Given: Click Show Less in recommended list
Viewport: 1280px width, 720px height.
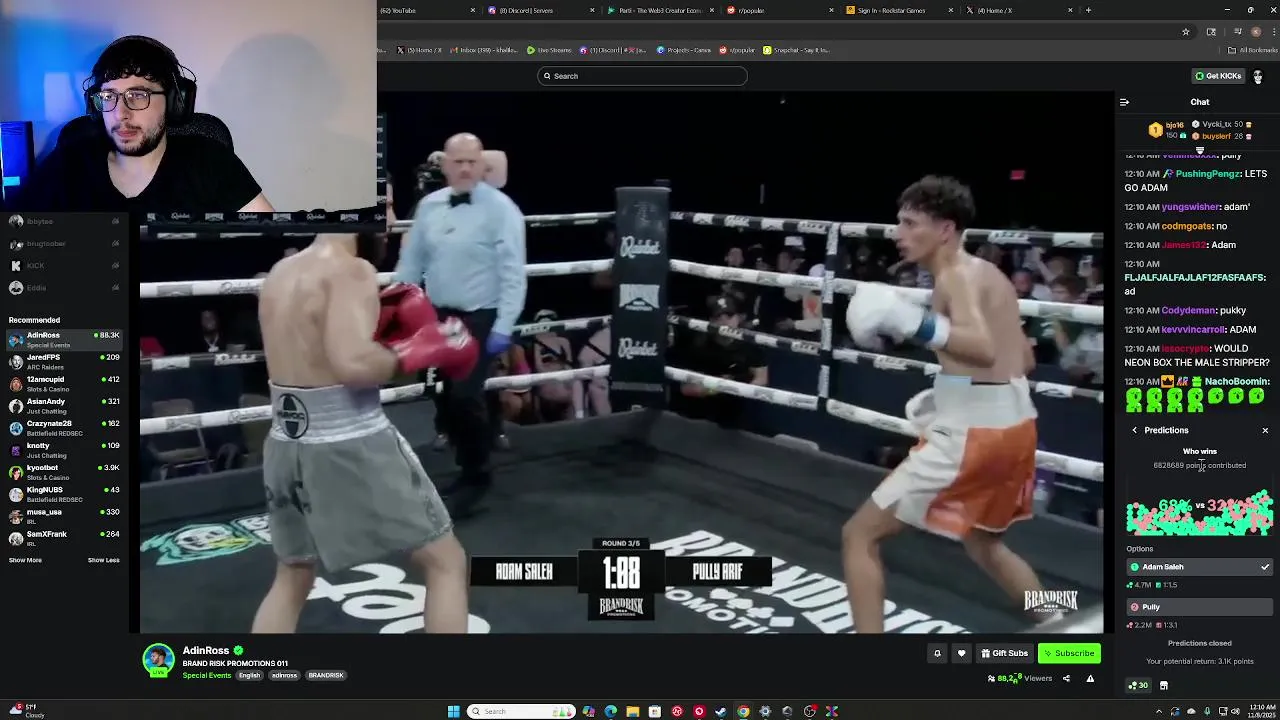Looking at the screenshot, I should tap(103, 560).
